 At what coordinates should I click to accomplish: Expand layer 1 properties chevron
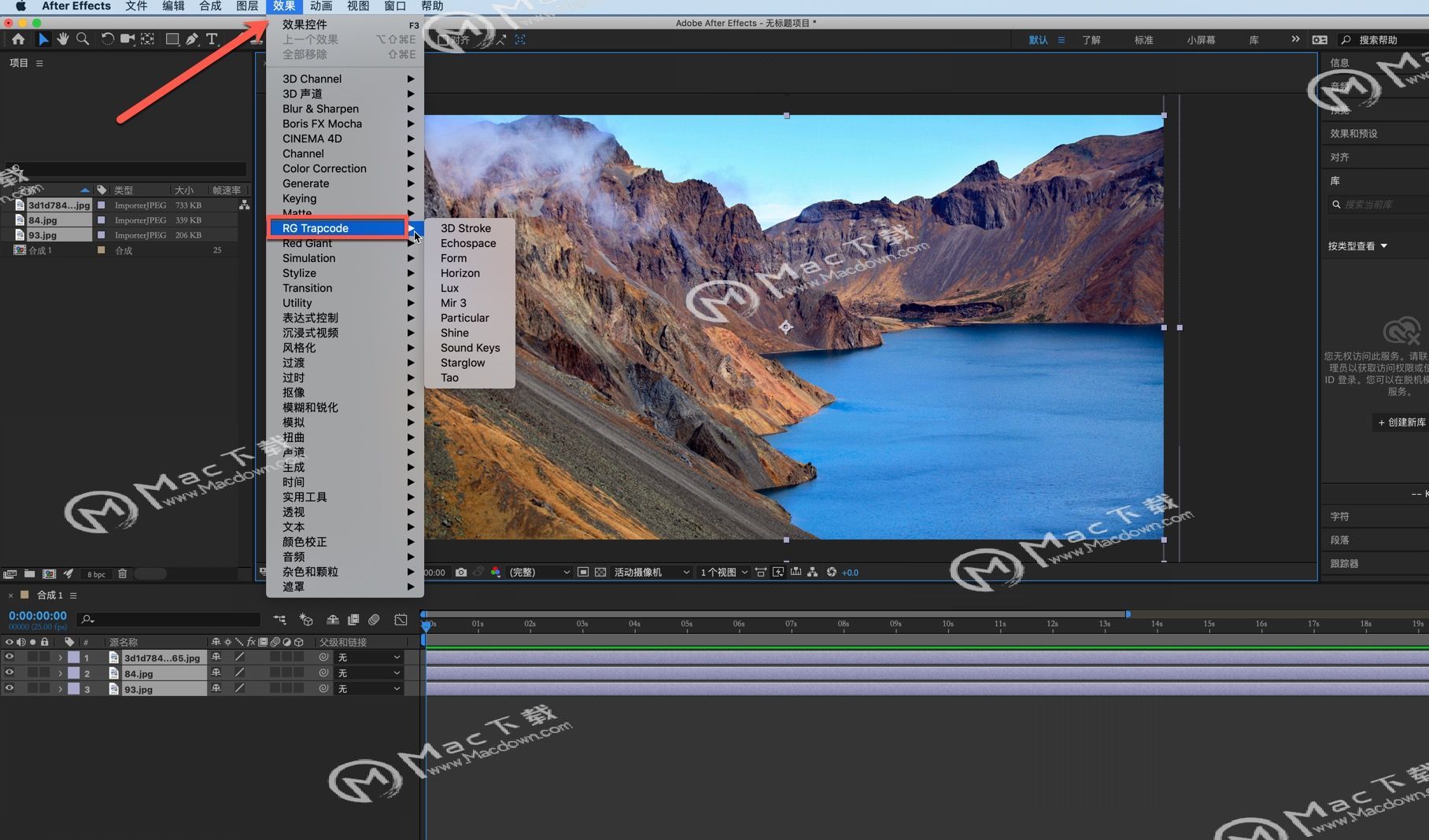(x=60, y=658)
